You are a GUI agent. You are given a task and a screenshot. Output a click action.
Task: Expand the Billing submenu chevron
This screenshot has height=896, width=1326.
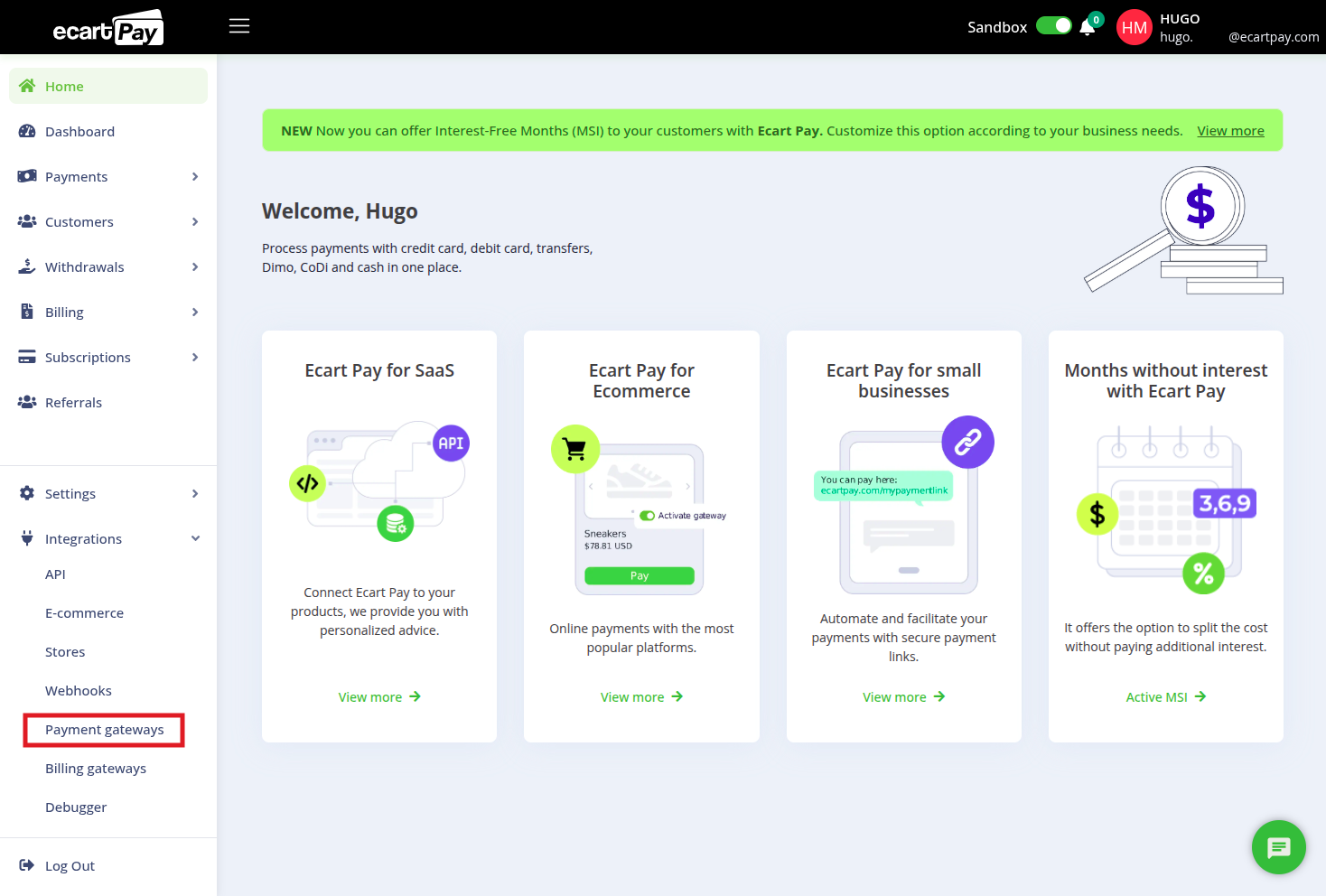click(195, 312)
